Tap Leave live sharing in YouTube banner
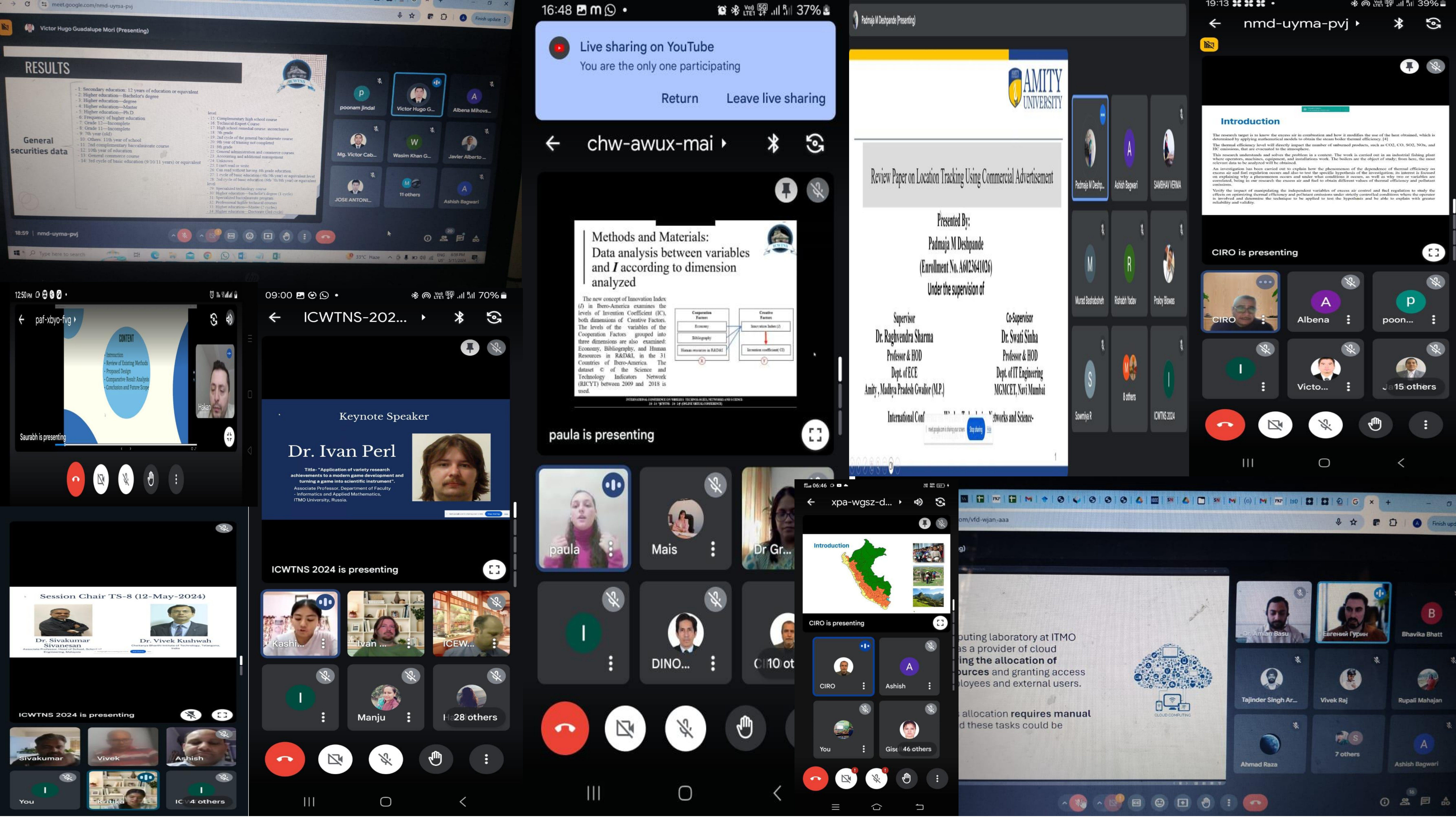This screenshot has width=1456, height=819. click(x=776, y=98)
